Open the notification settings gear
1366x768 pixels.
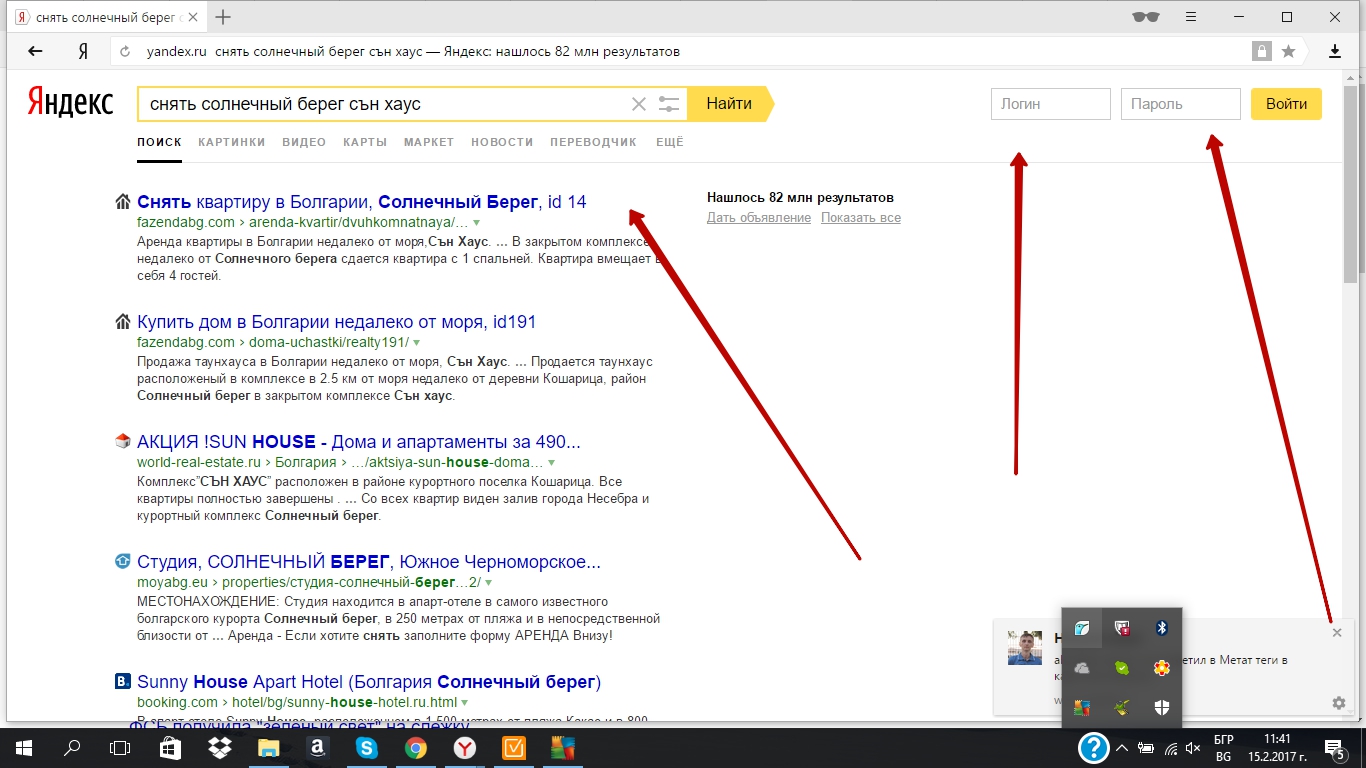1339,703
